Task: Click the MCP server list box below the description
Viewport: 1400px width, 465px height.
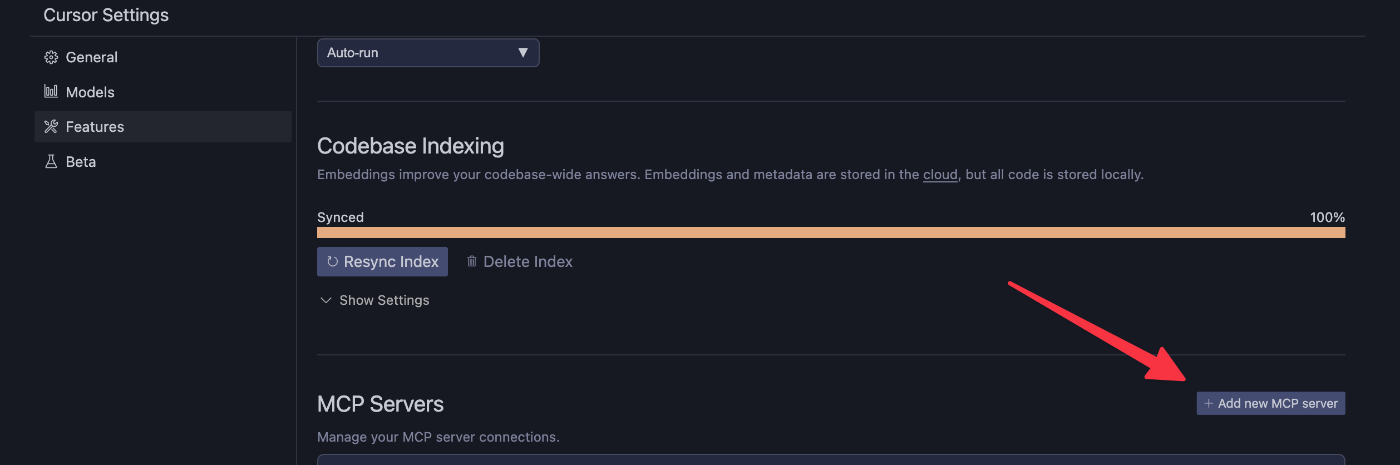Action: (831, 460)
